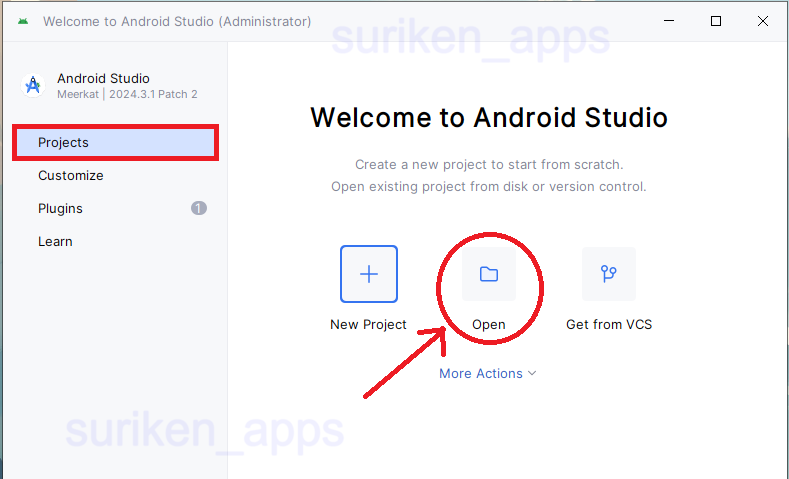Switch to the Customize tab
Screen dimensions: 789x479
coord(71,175)
